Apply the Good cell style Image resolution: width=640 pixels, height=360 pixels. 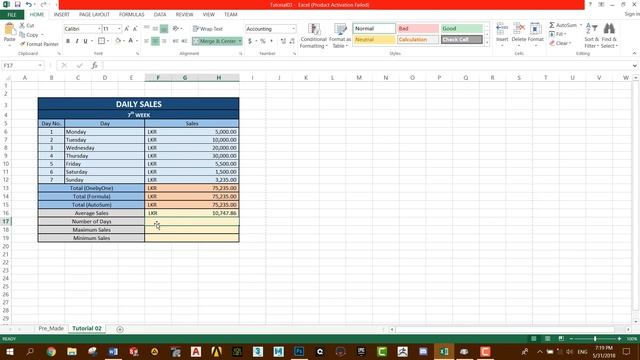(462, 29)
